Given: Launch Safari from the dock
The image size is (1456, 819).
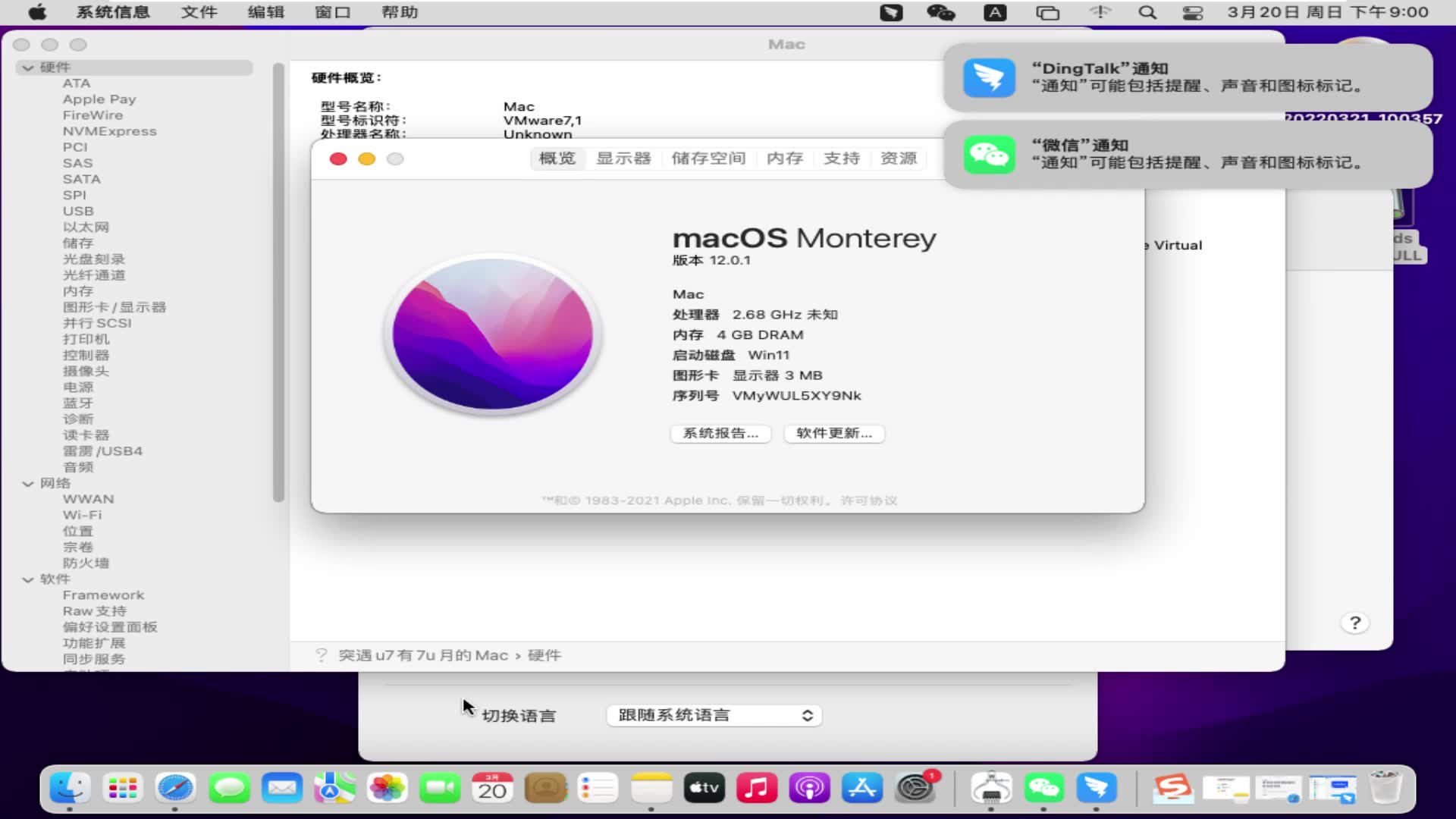Looking at the screenshot, I should 175,789.
